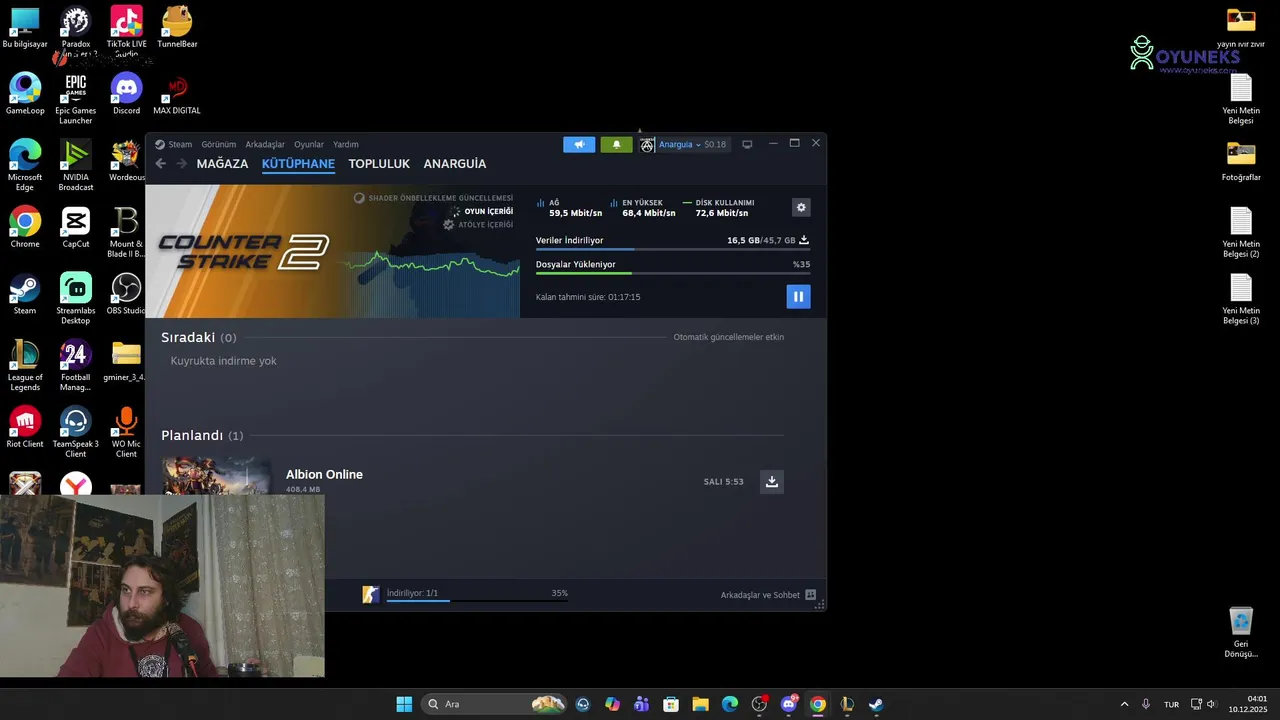The image size is (1280, 720).
Task: Select GameLoop desktop icon
Action: pos(25,95)
